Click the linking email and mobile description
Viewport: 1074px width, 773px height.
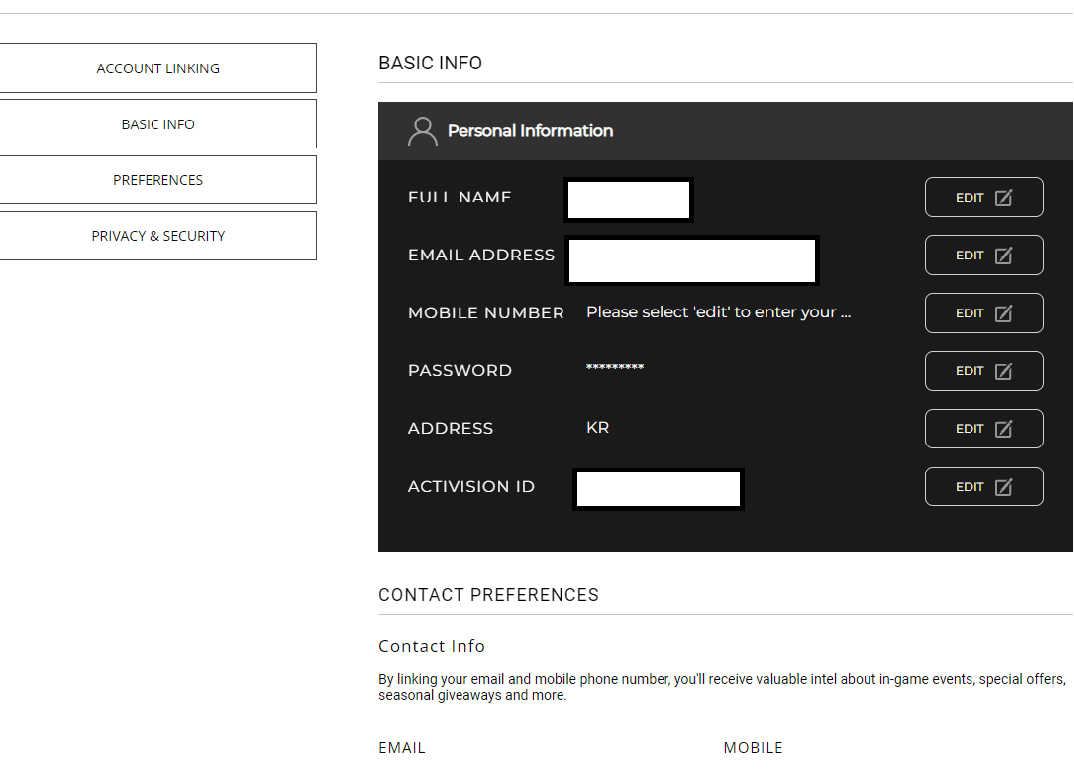click(x=722, y=687)
